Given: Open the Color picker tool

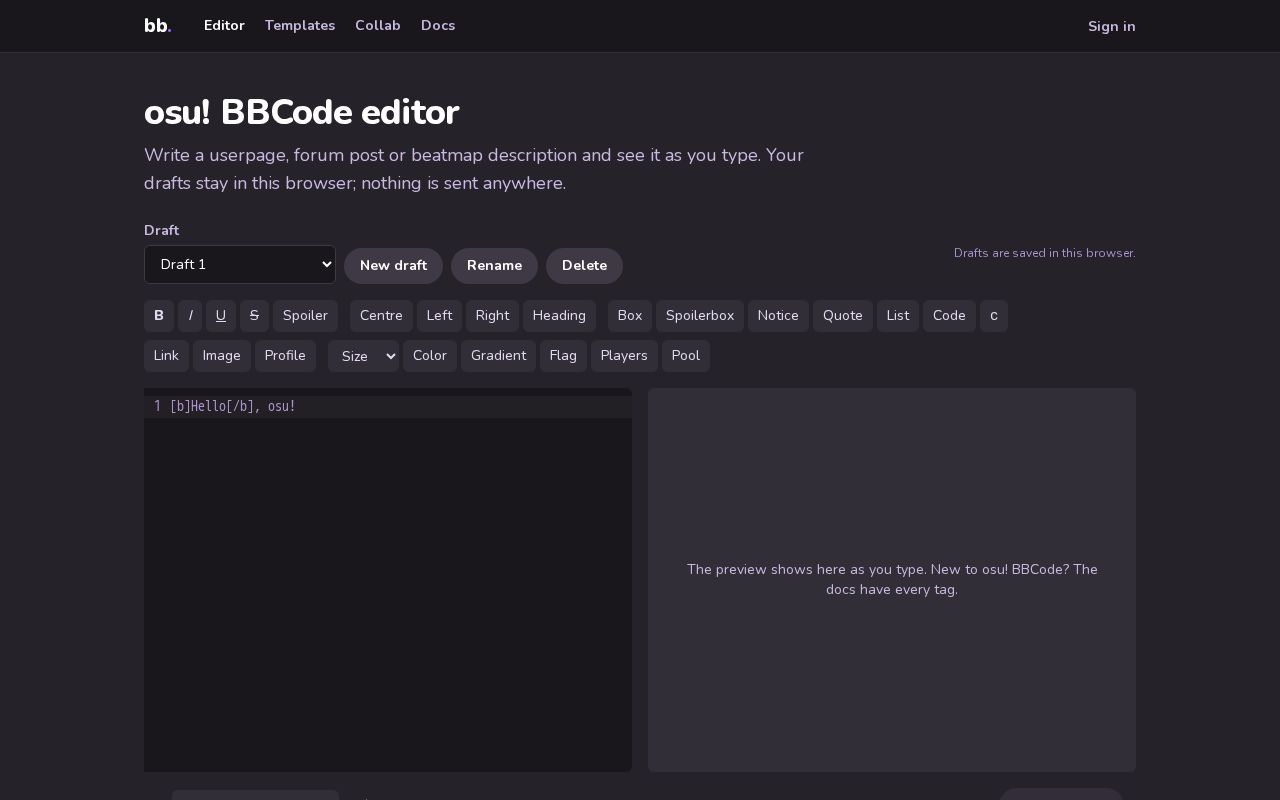Looking at the screenshot, I should pyautogui.click(x=430, y=356).
